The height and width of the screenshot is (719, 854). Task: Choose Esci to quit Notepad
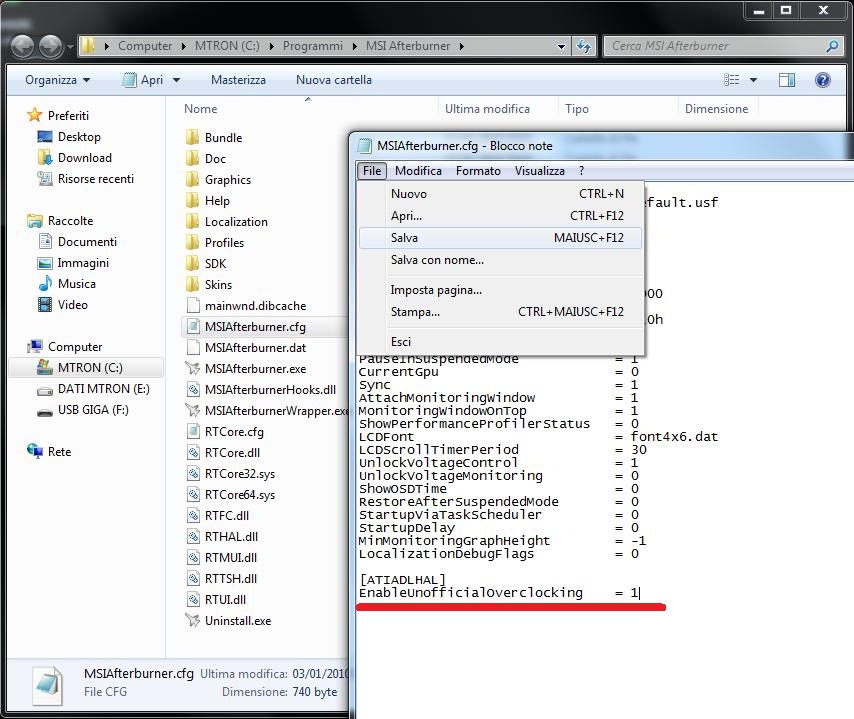500,342
